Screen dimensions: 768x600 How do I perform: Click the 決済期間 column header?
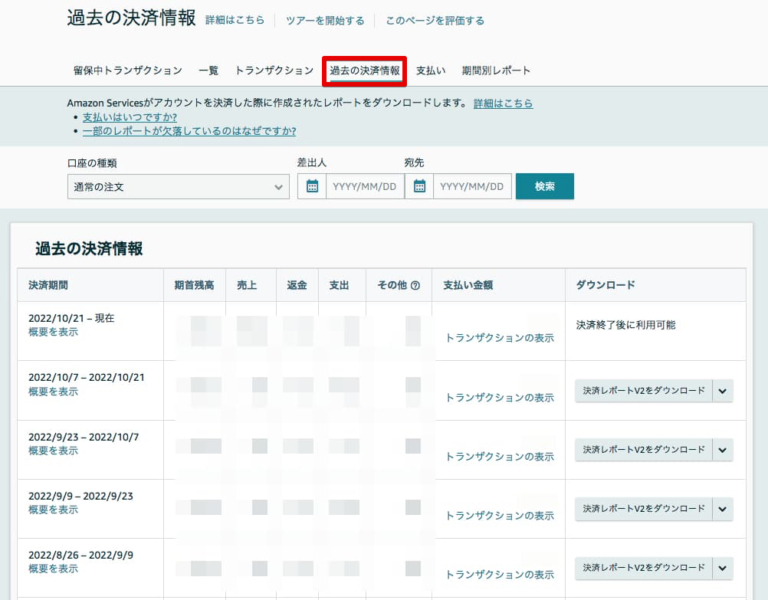click(x=48, y=285)
